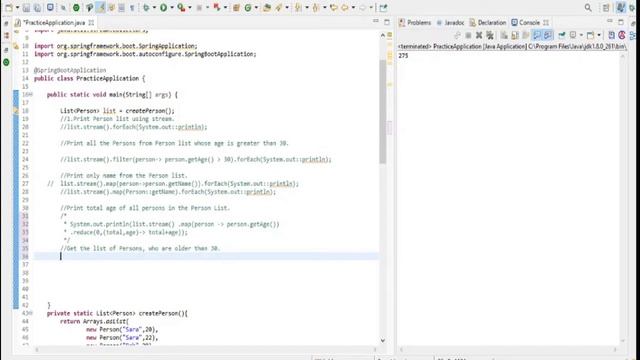
Task: Select the PracticeApplication.java editor tab
Action: click(54, 22)
